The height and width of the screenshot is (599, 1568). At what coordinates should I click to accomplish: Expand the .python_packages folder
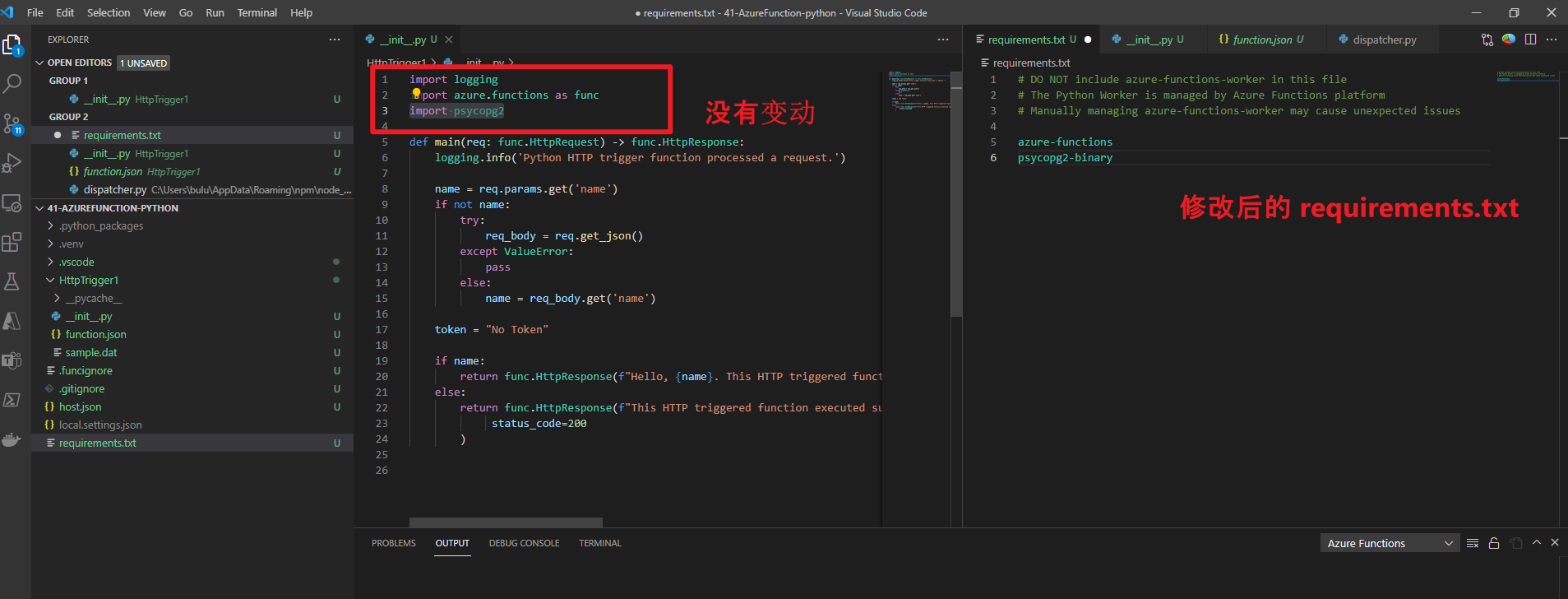100,226
